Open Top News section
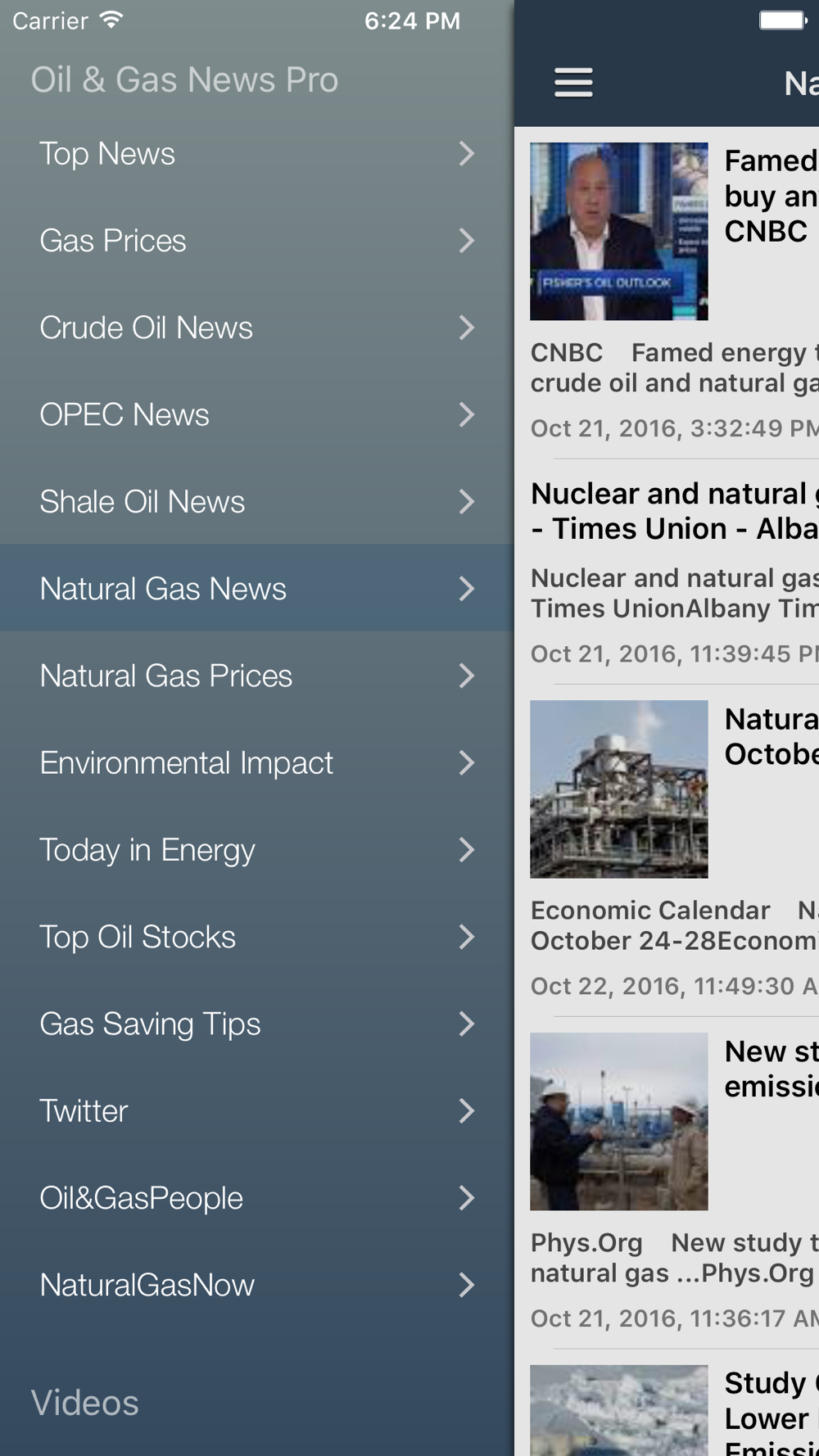 pyautogui.click(x=257, y=153)
